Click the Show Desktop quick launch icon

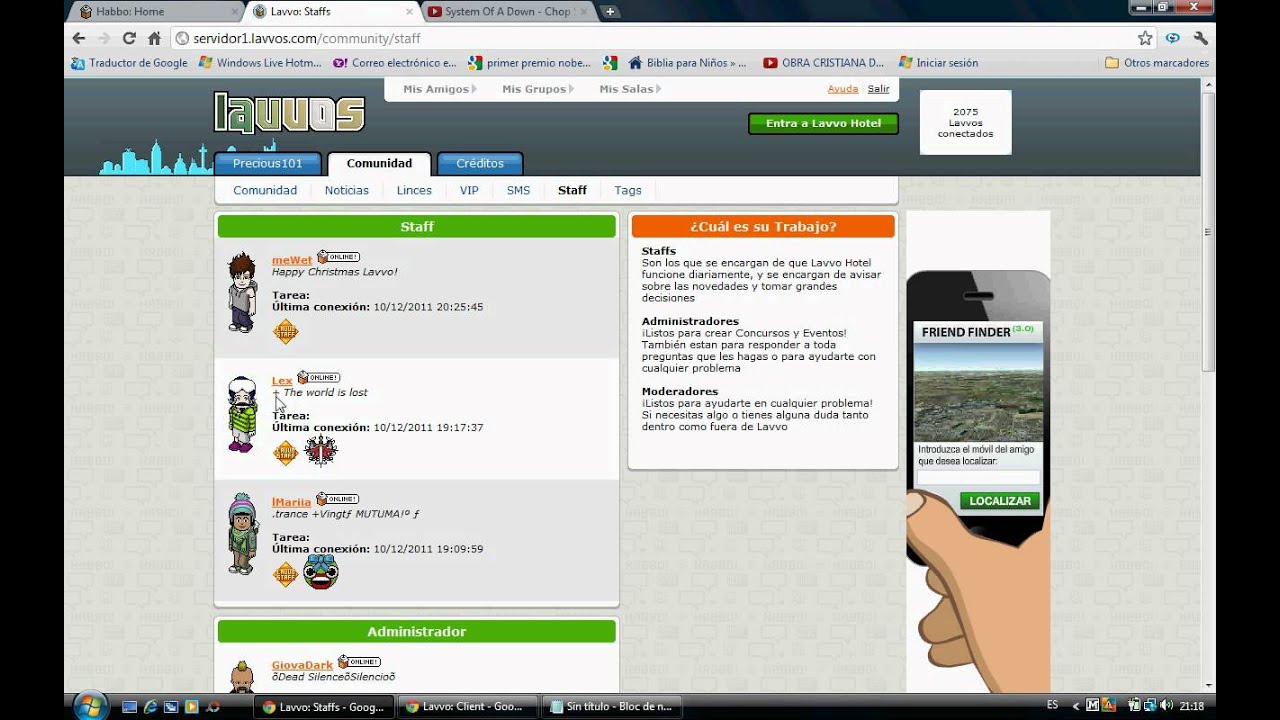[x=129, y=706]
